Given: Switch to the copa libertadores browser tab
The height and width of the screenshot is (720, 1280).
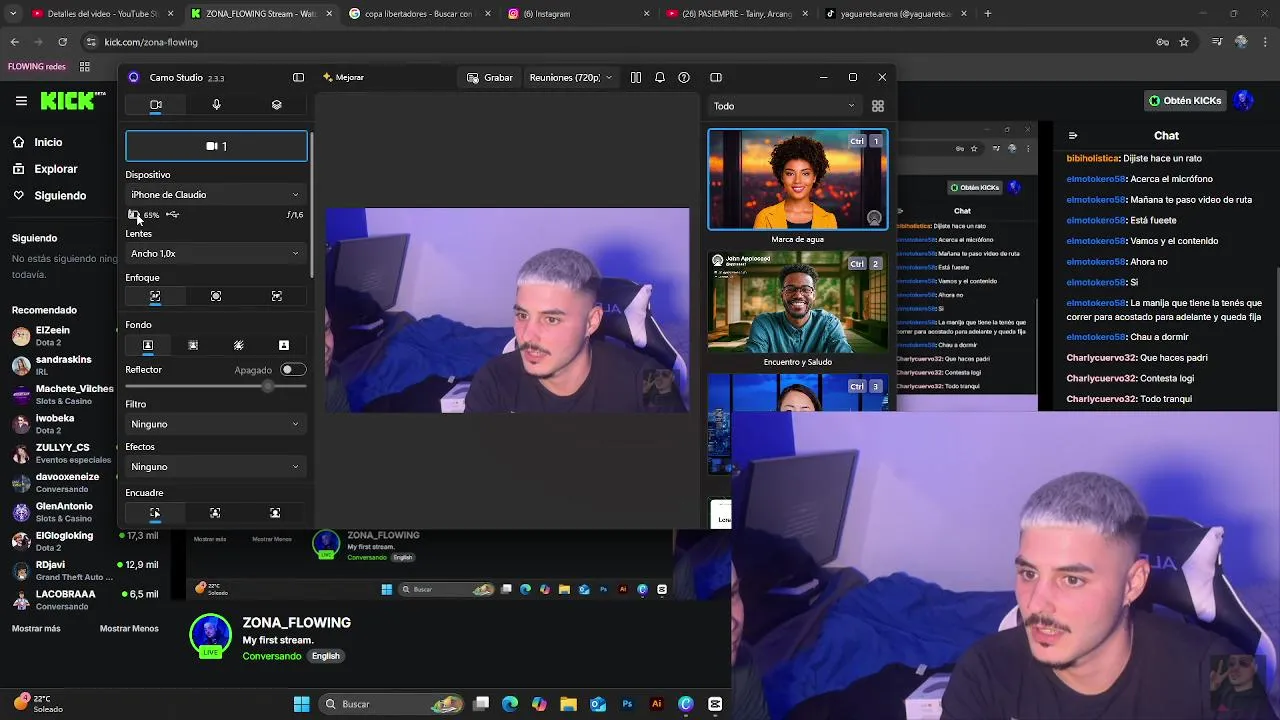Looking at the screenshot, I should tap(418, 14).
